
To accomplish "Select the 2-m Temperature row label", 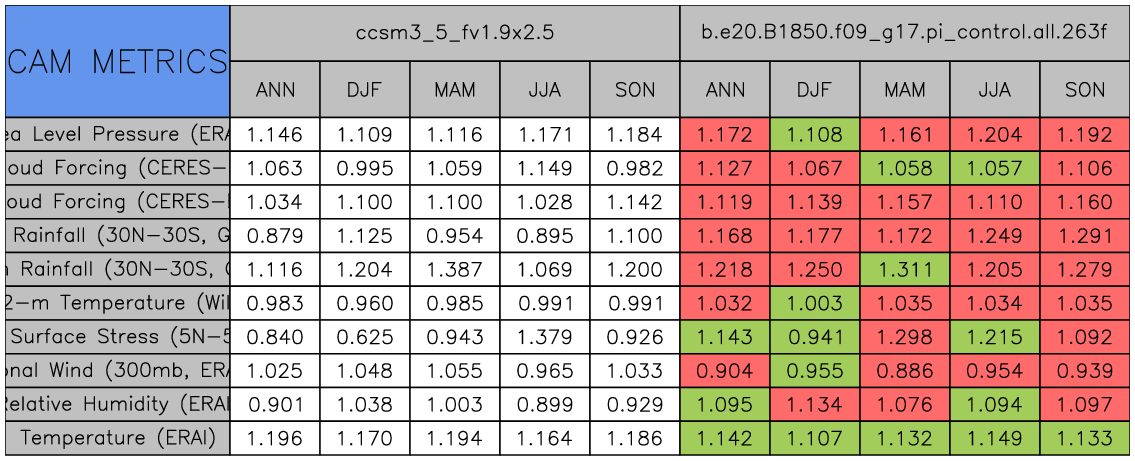I will (x=117, y=303).
